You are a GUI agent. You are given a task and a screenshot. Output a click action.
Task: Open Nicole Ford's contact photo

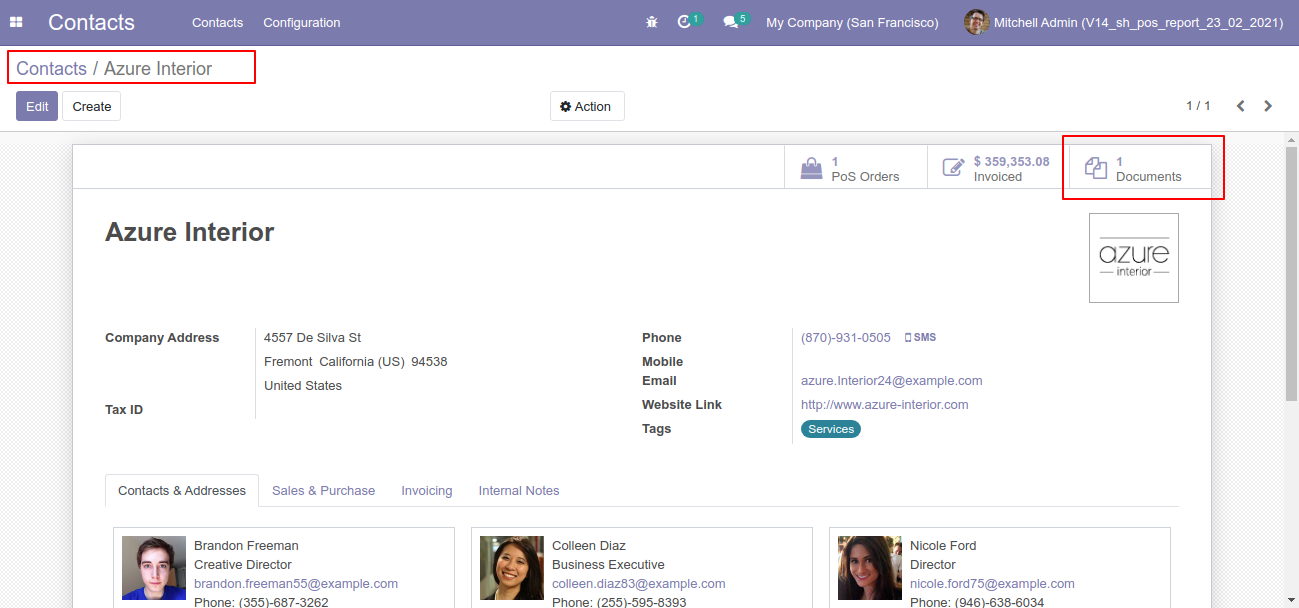click(x=870, y=568)
